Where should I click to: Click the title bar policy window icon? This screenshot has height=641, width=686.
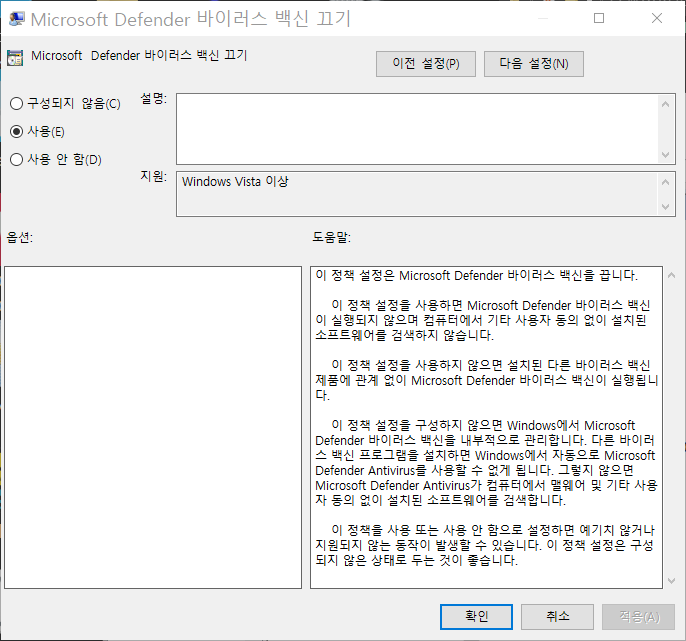tap(17, 19)
